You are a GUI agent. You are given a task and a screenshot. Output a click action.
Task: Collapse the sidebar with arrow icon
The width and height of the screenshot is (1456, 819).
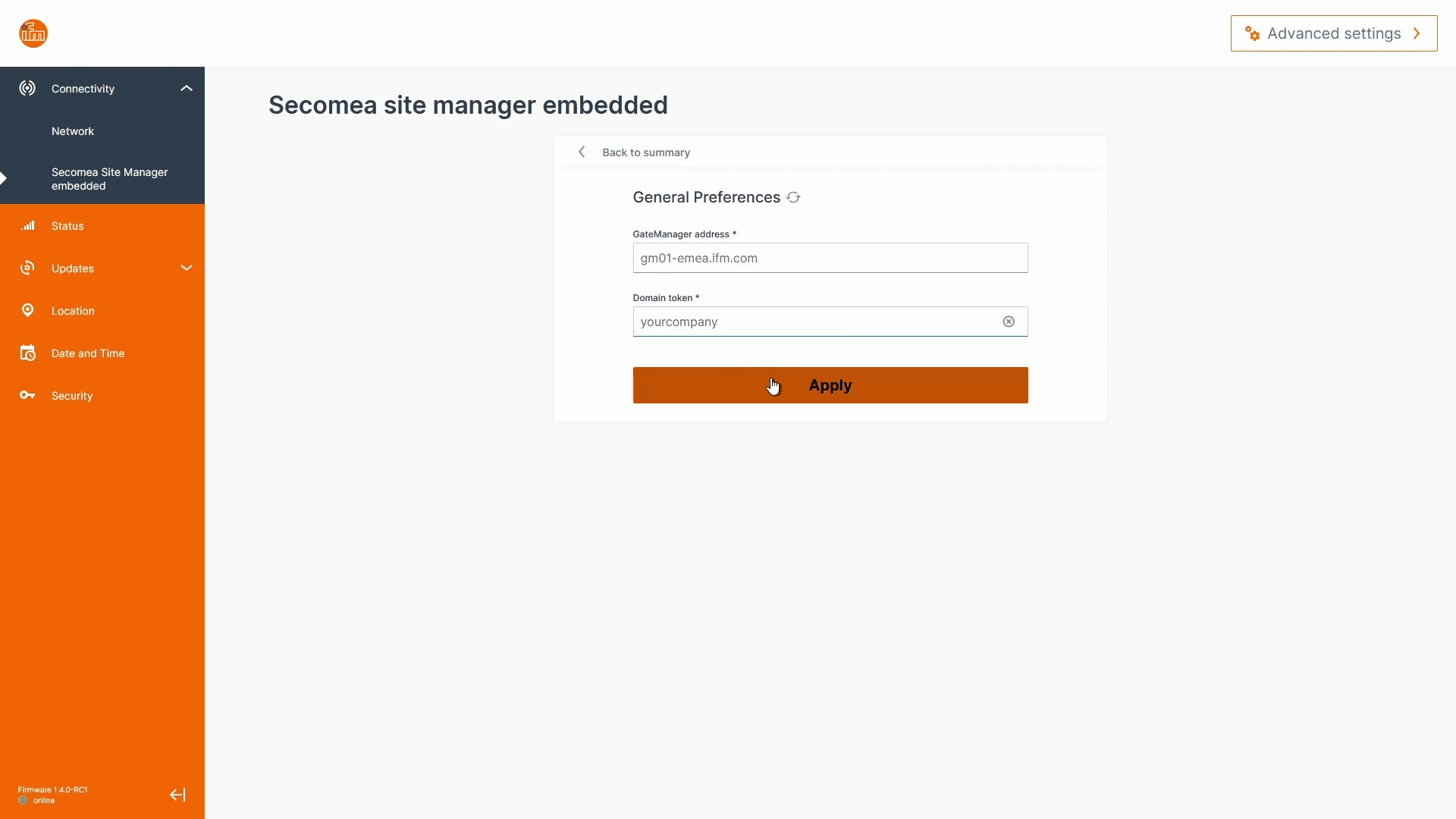click(177, 795)
